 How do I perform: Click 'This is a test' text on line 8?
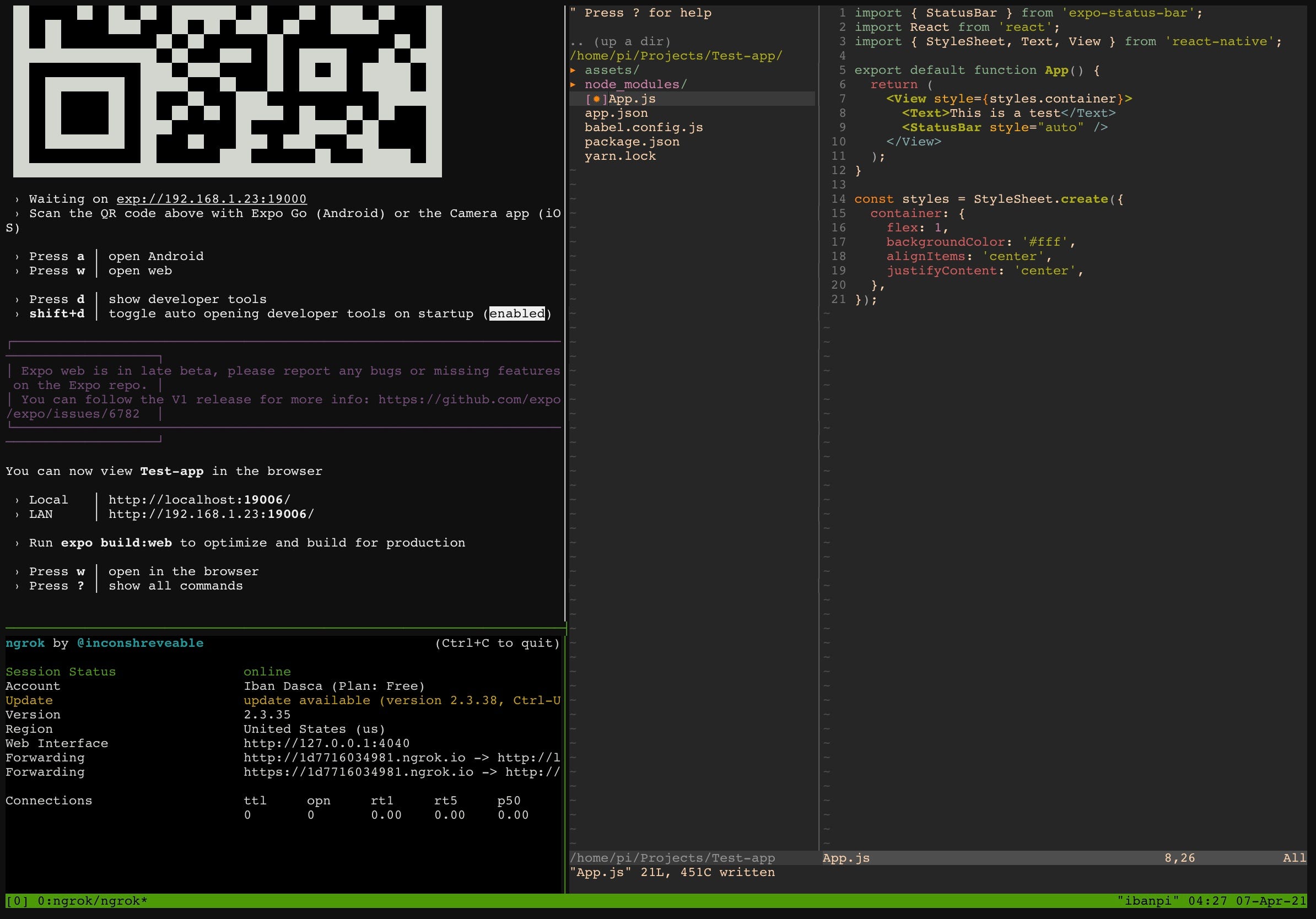coord(1005,113)
